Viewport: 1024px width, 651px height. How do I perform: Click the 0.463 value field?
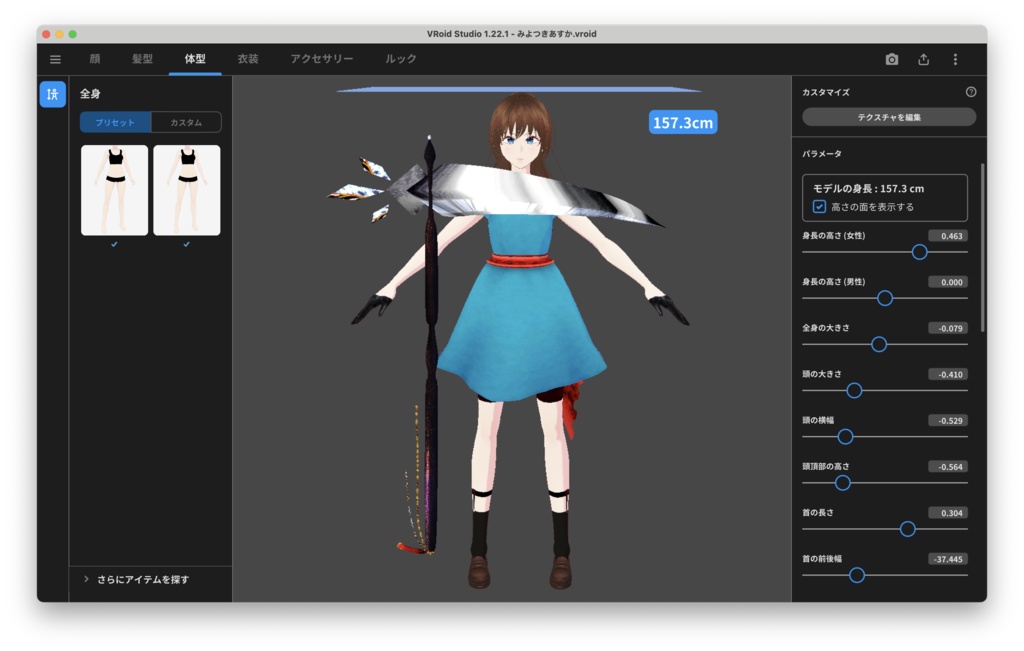click(948, 236)
